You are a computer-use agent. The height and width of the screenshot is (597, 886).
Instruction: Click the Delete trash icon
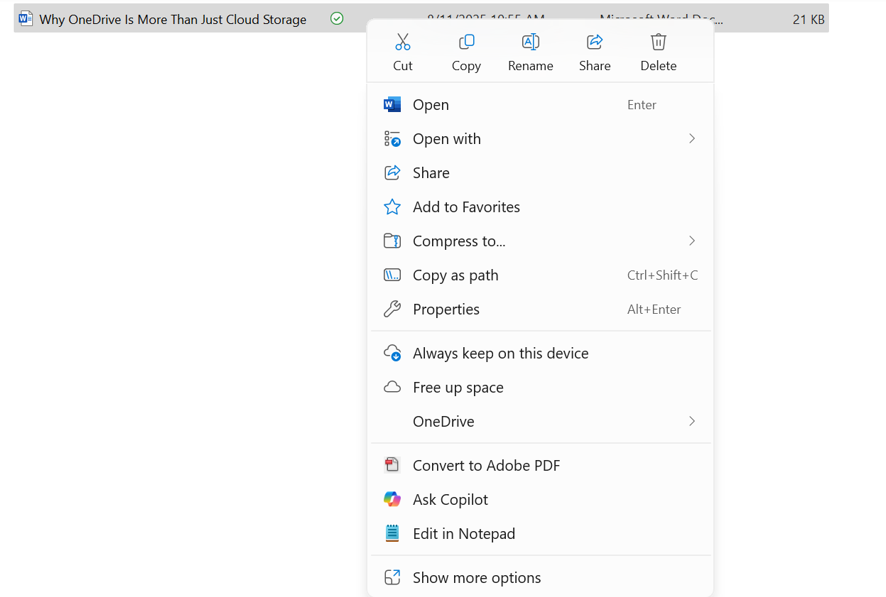658,42
